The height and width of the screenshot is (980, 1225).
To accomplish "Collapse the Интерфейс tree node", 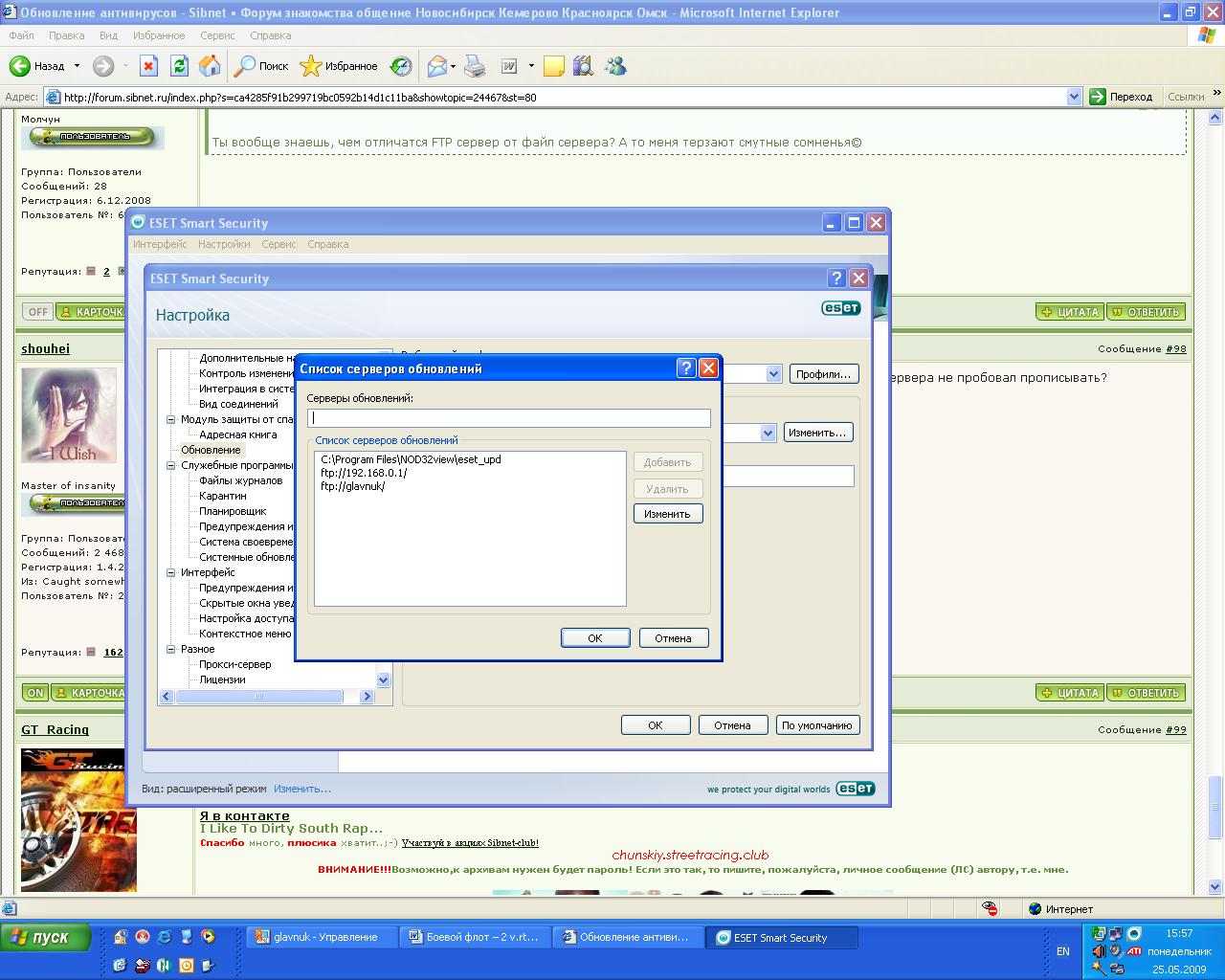I will (170, 572).
